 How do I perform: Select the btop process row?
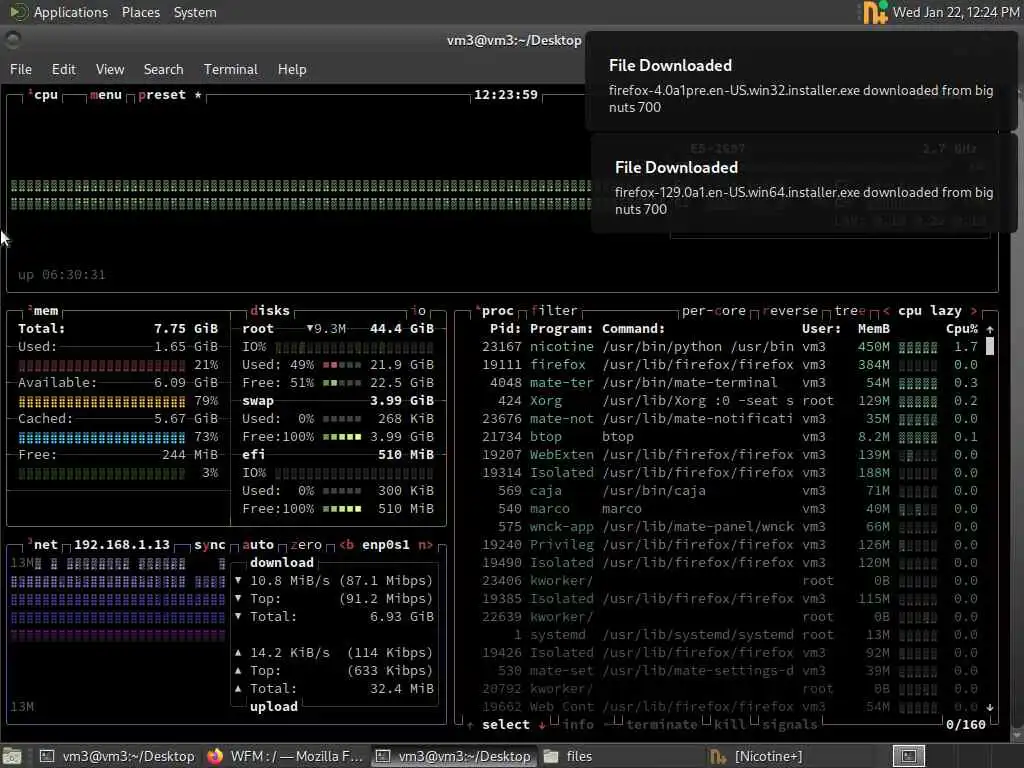729,437
